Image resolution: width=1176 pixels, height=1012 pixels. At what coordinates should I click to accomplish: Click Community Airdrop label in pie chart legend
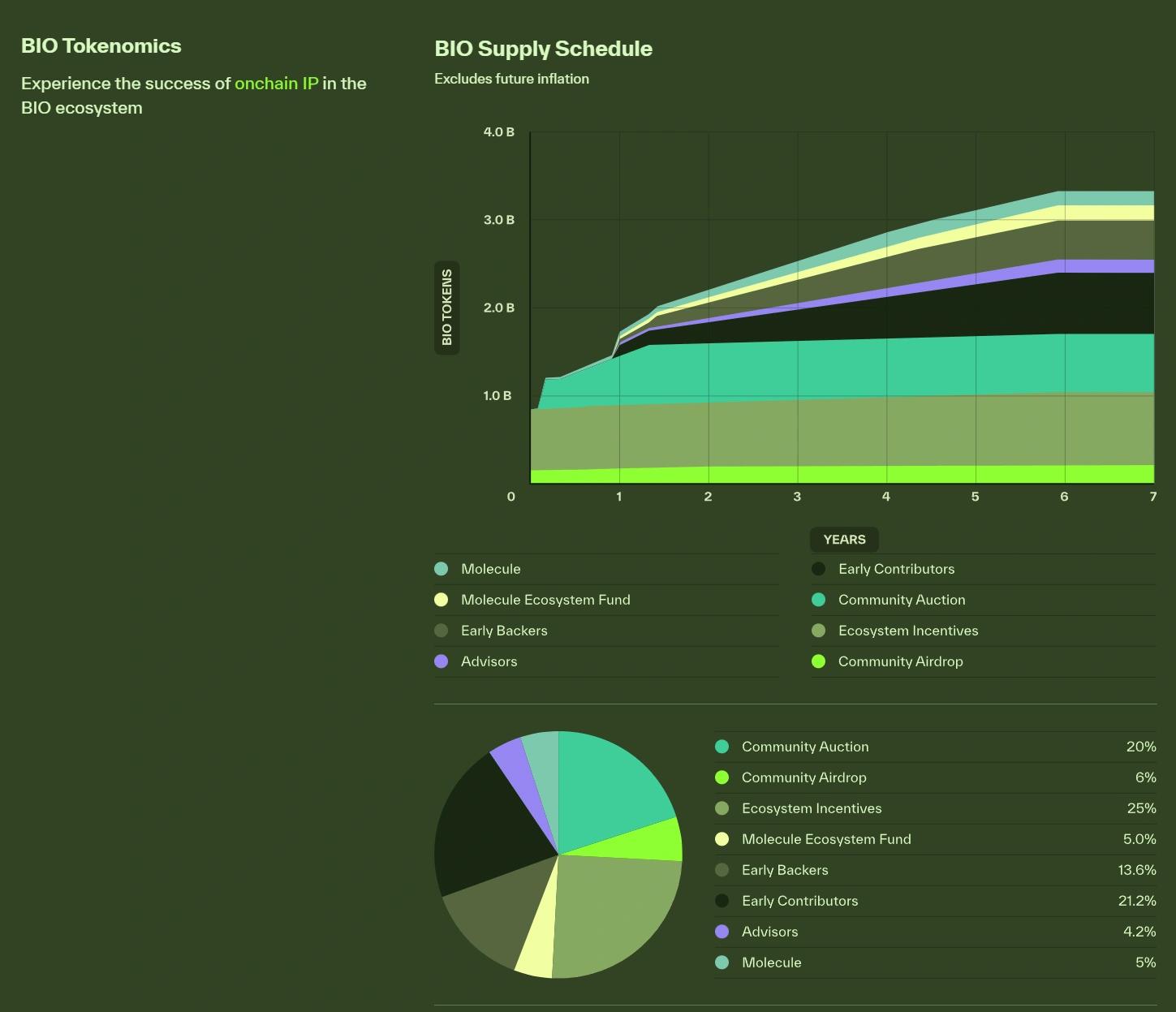(804, 777)
